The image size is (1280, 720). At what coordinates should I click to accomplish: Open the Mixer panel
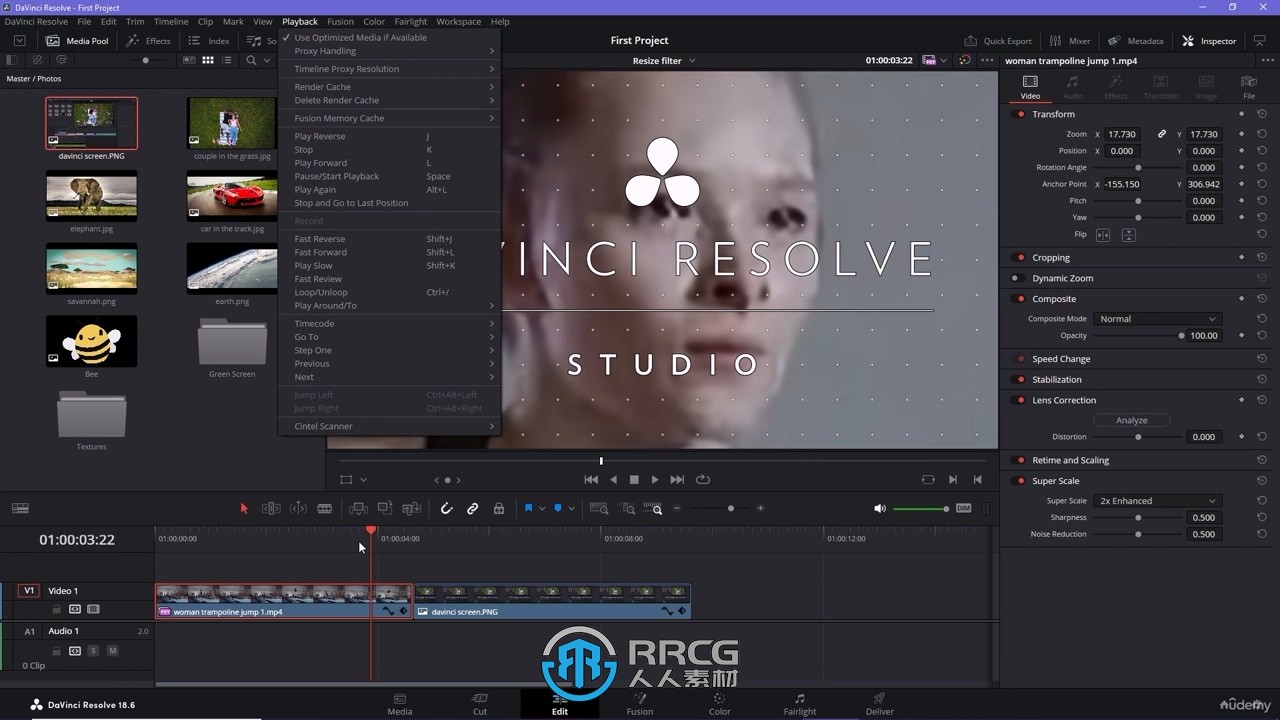click(x=1070, y=41)
